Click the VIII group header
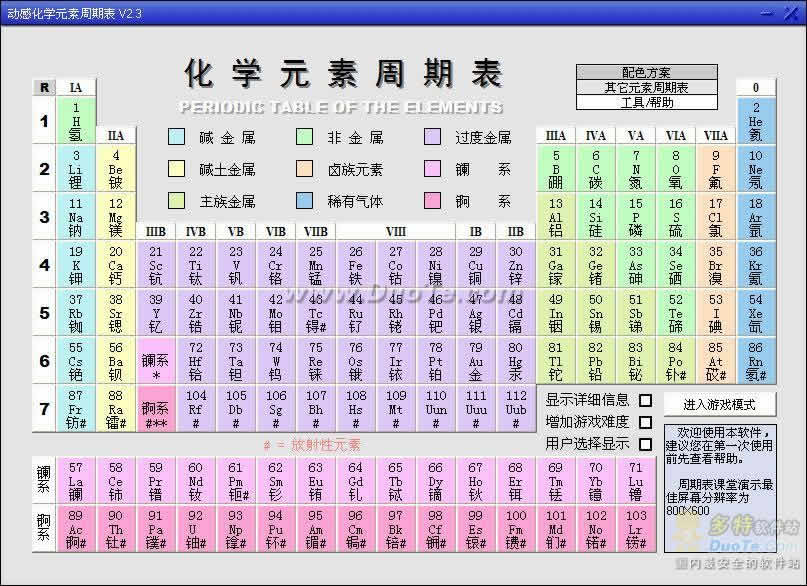 (396, 232)
